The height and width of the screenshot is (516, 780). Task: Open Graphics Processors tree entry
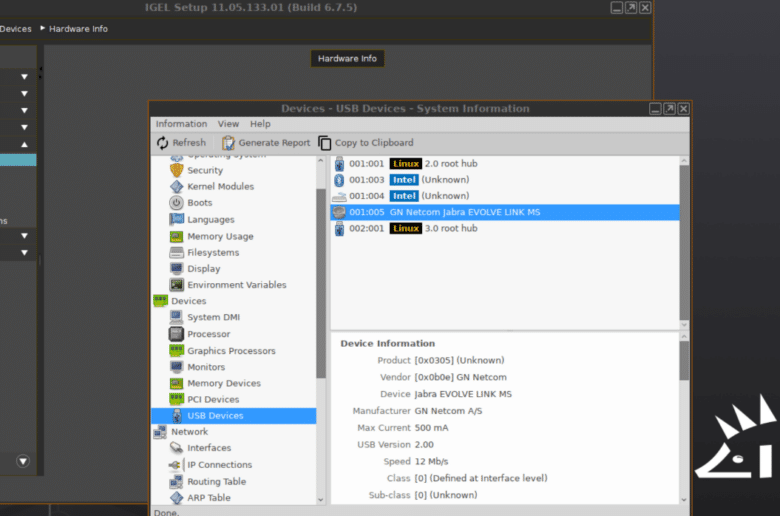coord(231,351)
